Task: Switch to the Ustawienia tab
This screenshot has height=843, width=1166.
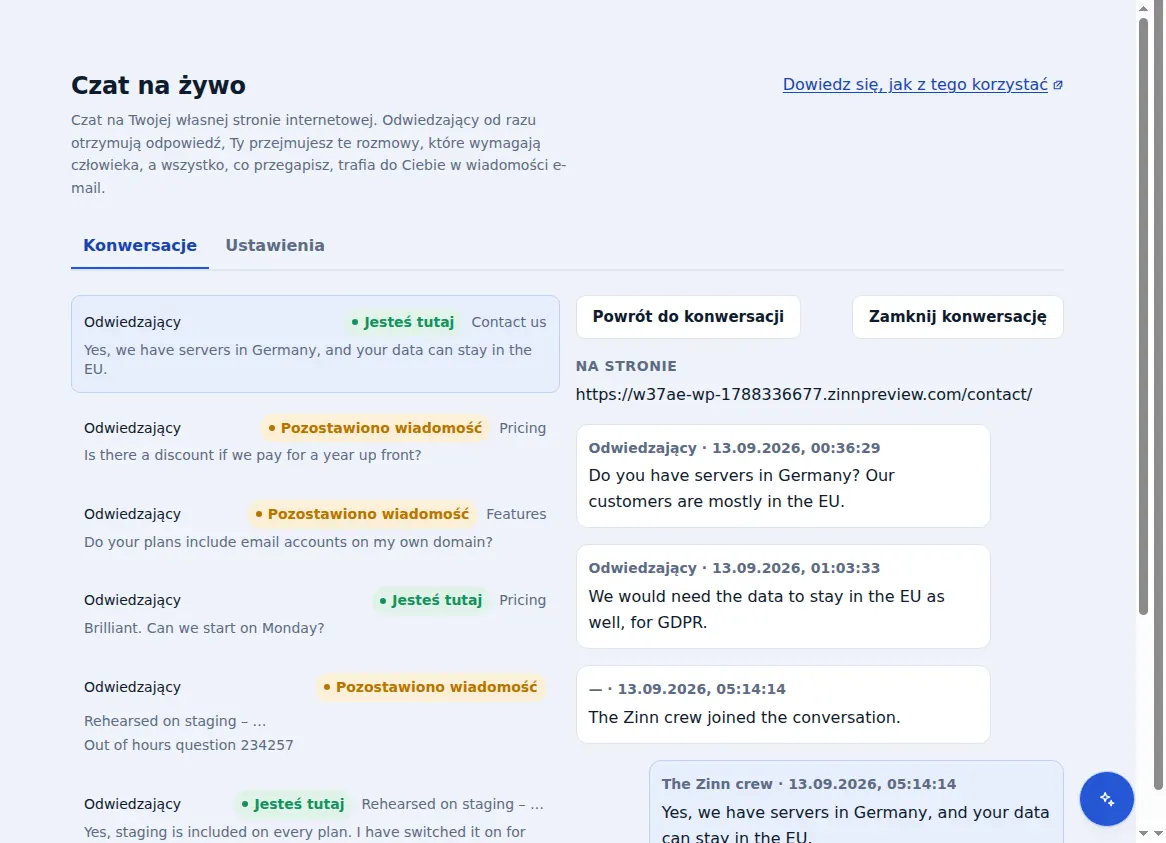Action: click(x=275, y=245)
